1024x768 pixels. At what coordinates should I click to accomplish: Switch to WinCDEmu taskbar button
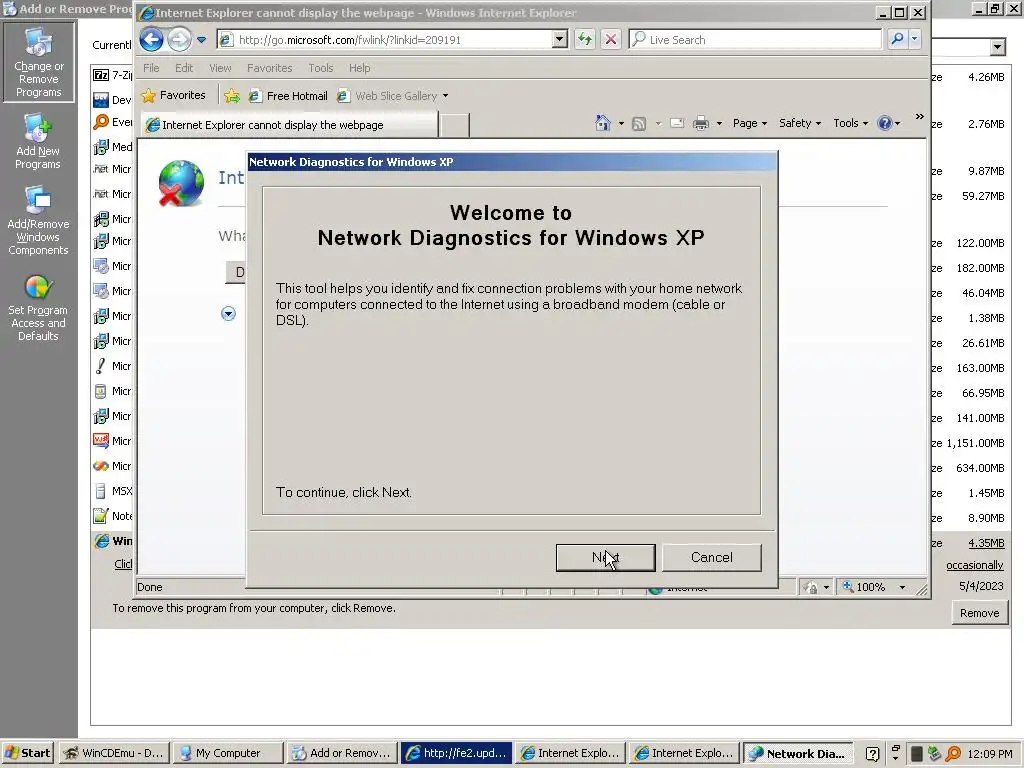point(114,753)
